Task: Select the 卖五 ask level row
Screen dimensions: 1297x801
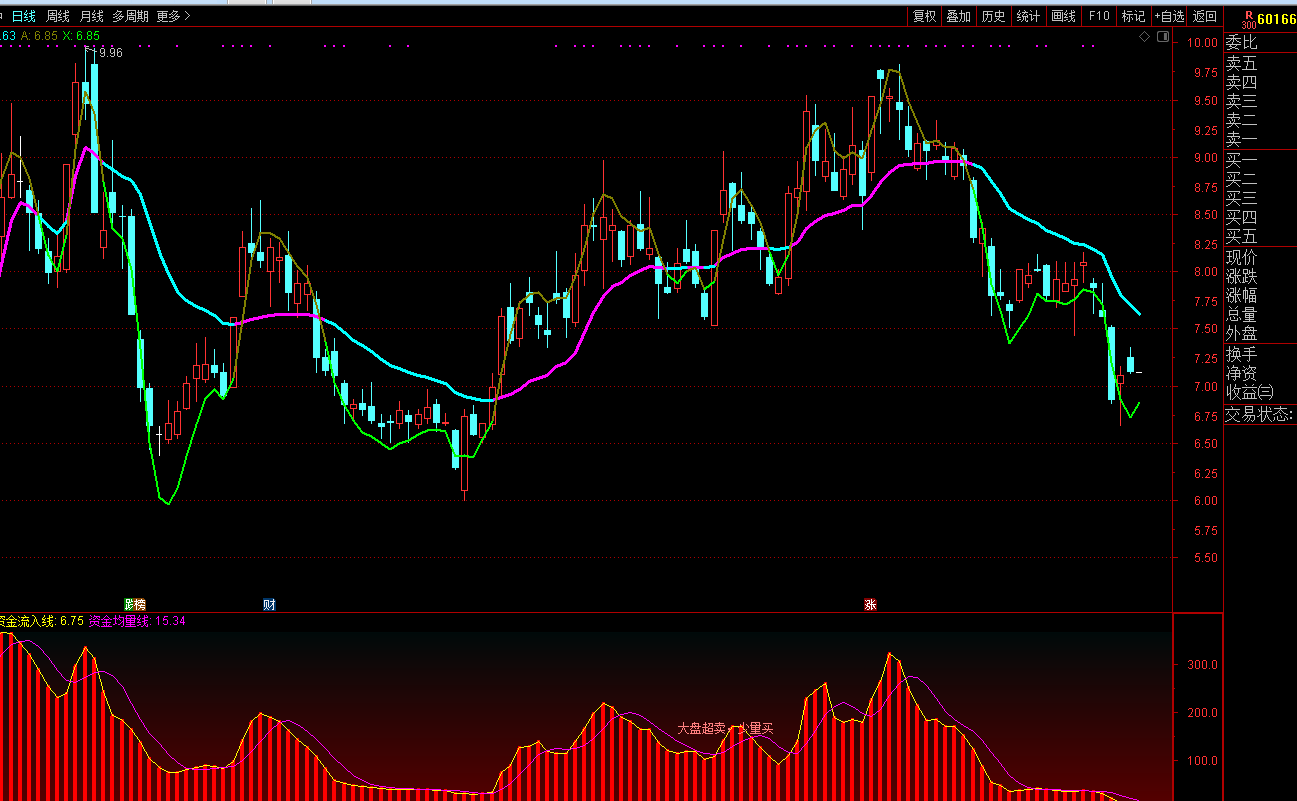Action: coord(1242,63)
